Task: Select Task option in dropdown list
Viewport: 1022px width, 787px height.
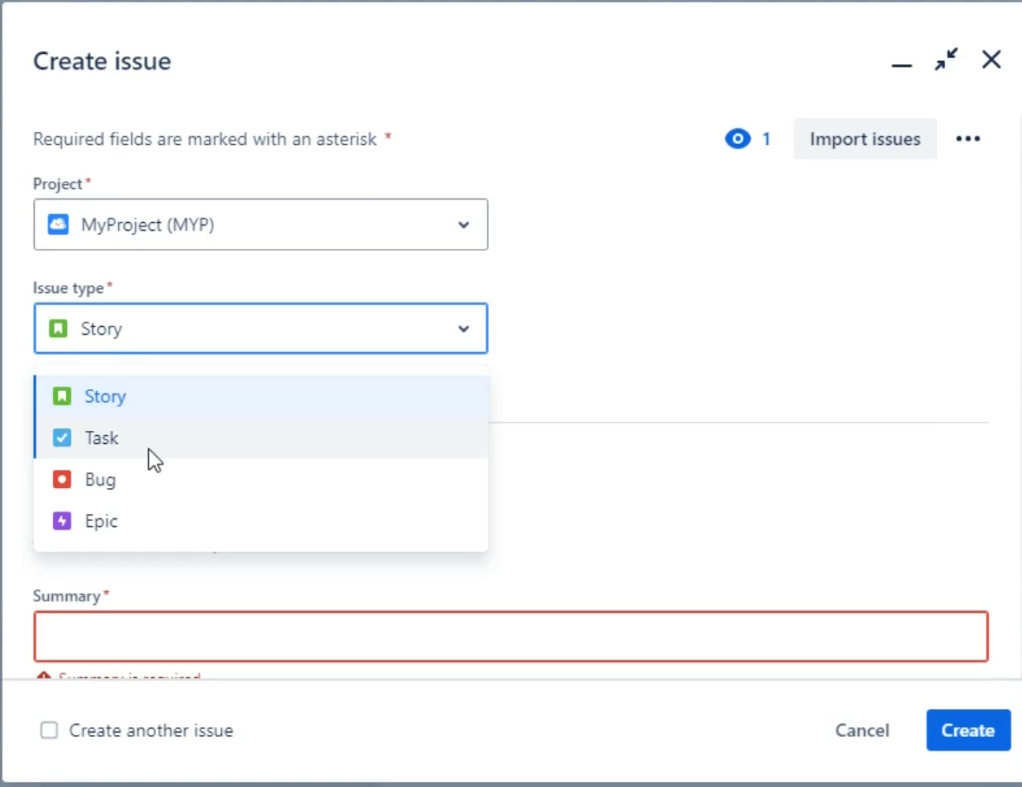Action: (x=261, y=438)
